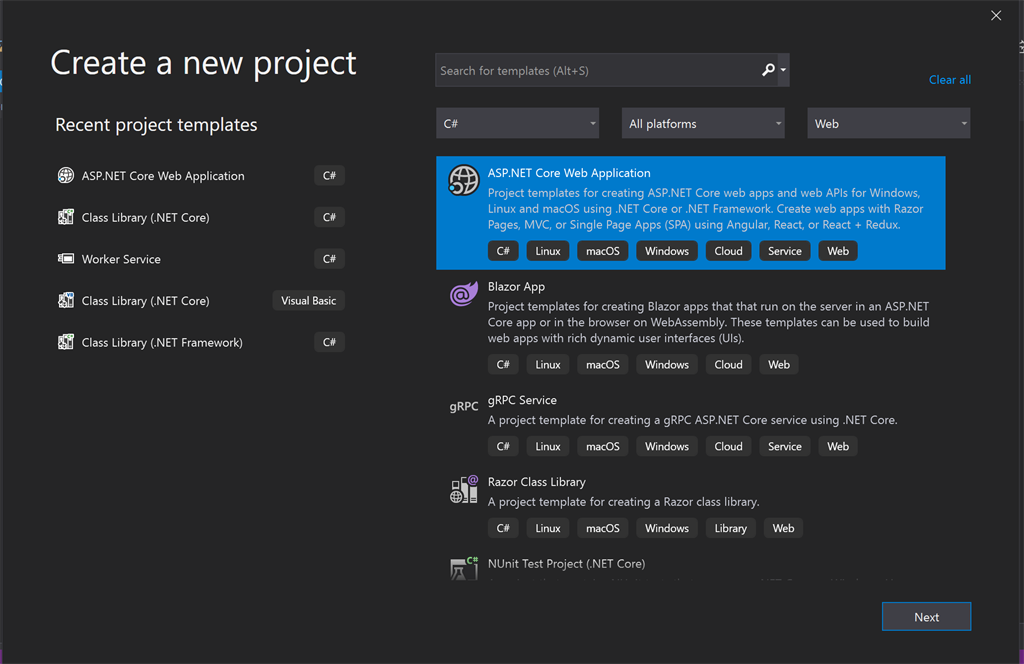Click the ASP.NET Core Web Application globe icon
Screen dimensions: 1024x664
[463, 180]
